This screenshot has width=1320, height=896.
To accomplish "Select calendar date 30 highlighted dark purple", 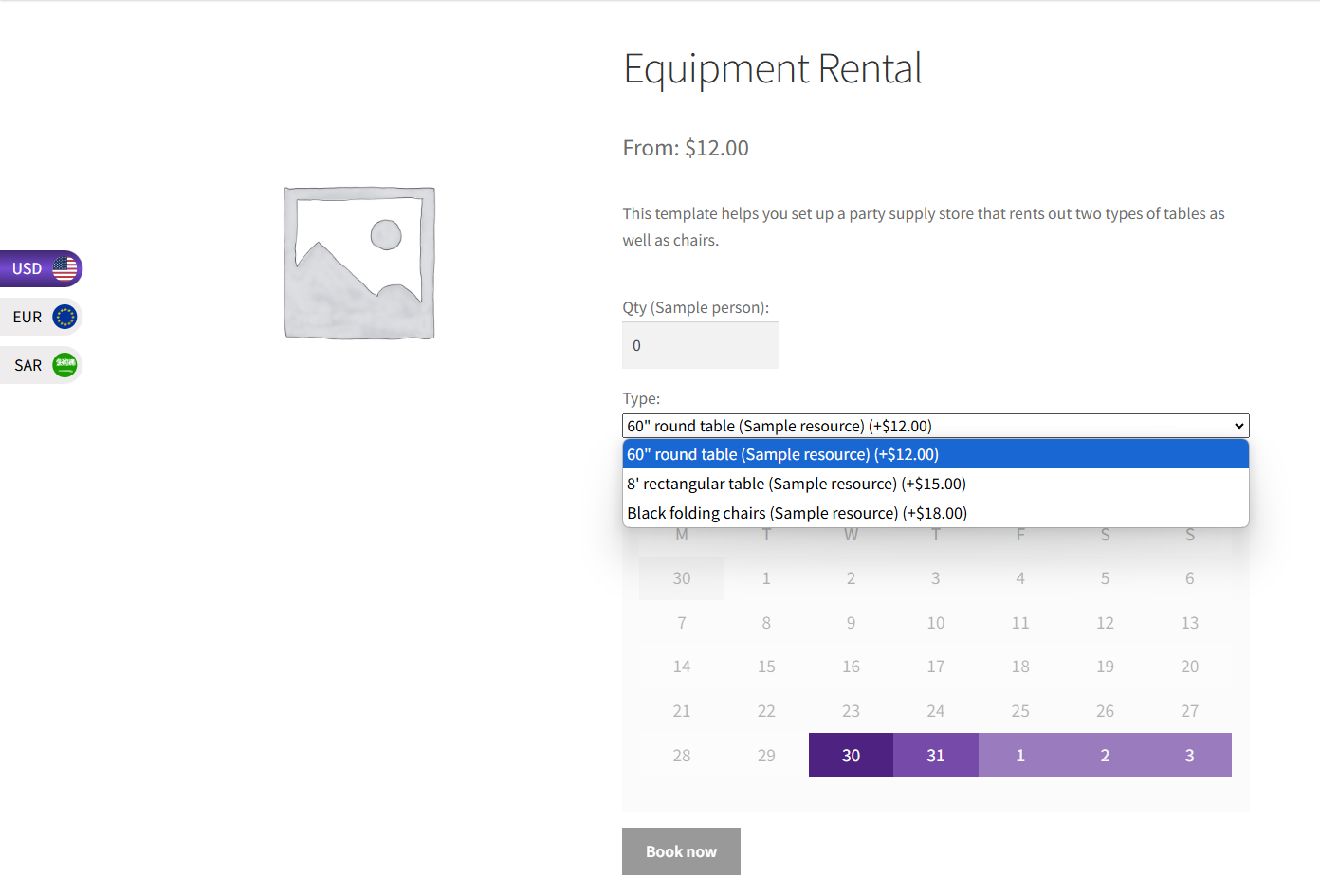I will 851,756.
